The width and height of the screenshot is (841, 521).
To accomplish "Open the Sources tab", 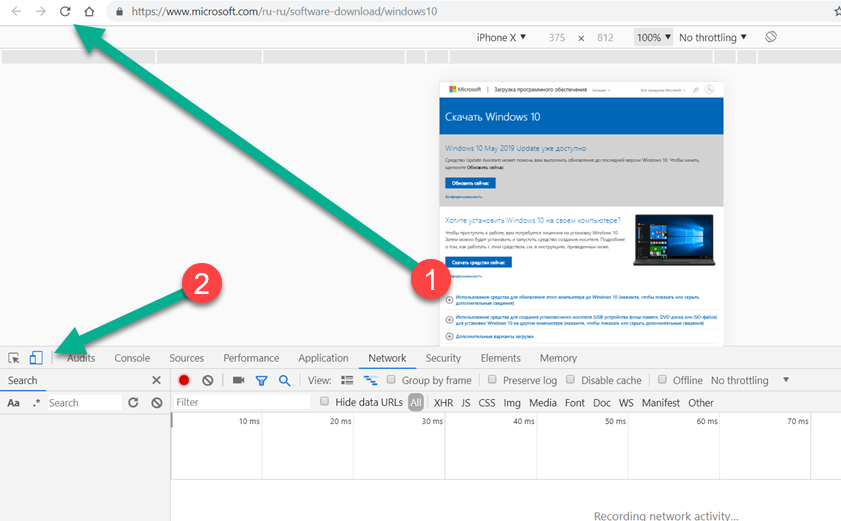I will (x=187, y=358).
